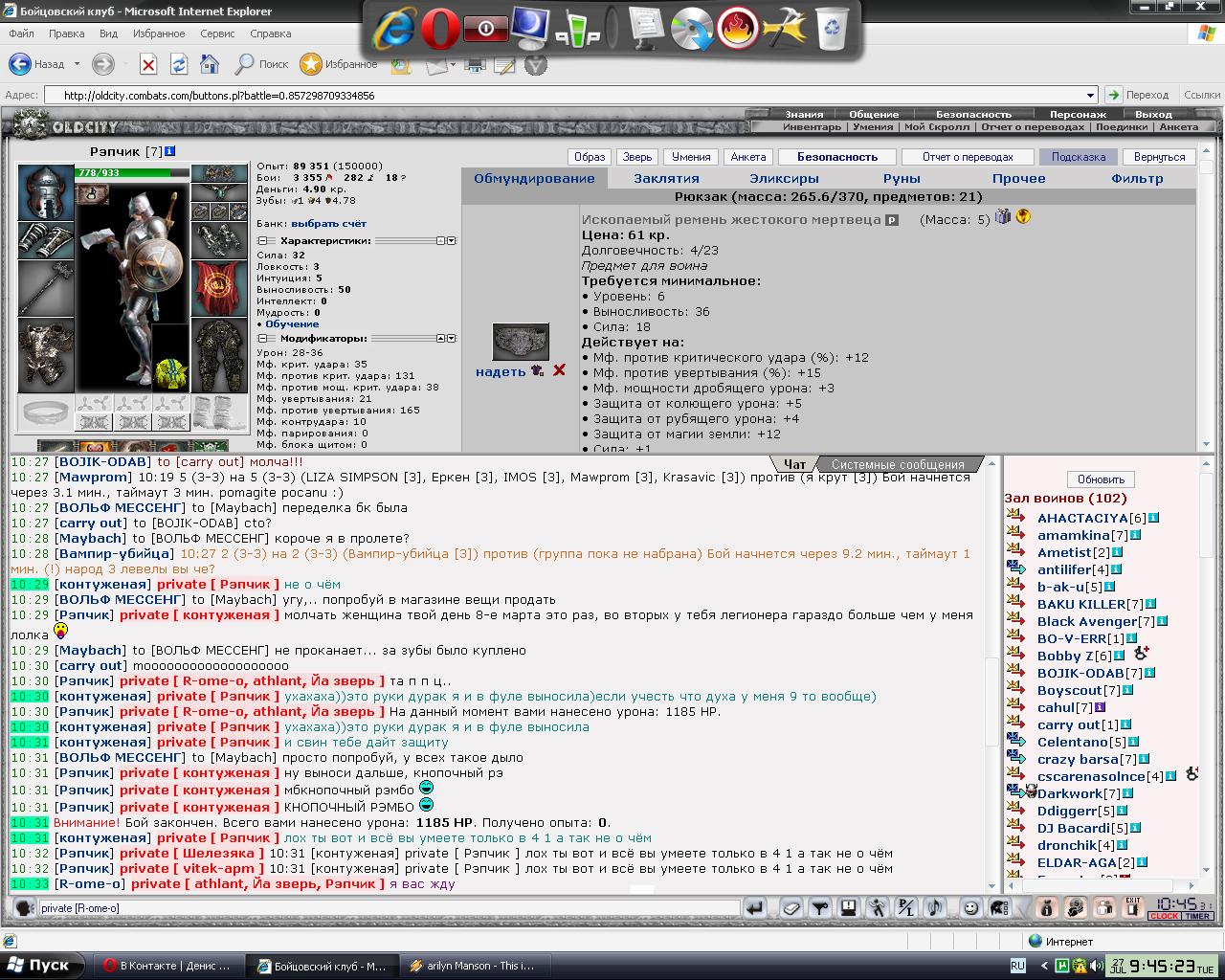Toggle between CLOCK and TIMER mode
This screenshot has height=980, width=1225.
(1181, 916)
